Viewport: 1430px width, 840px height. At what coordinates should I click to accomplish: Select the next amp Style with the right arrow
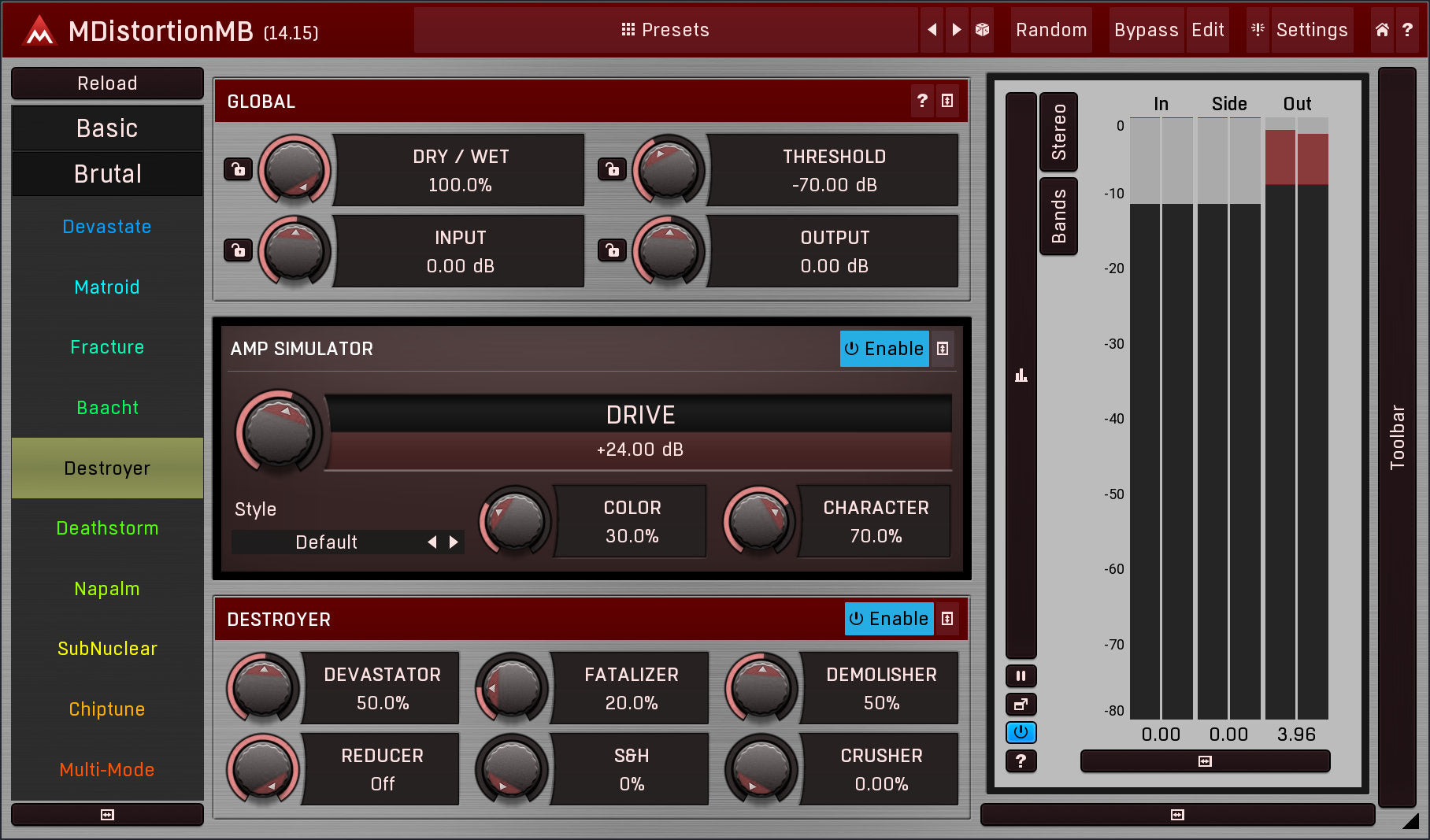(x=454, y=542)
